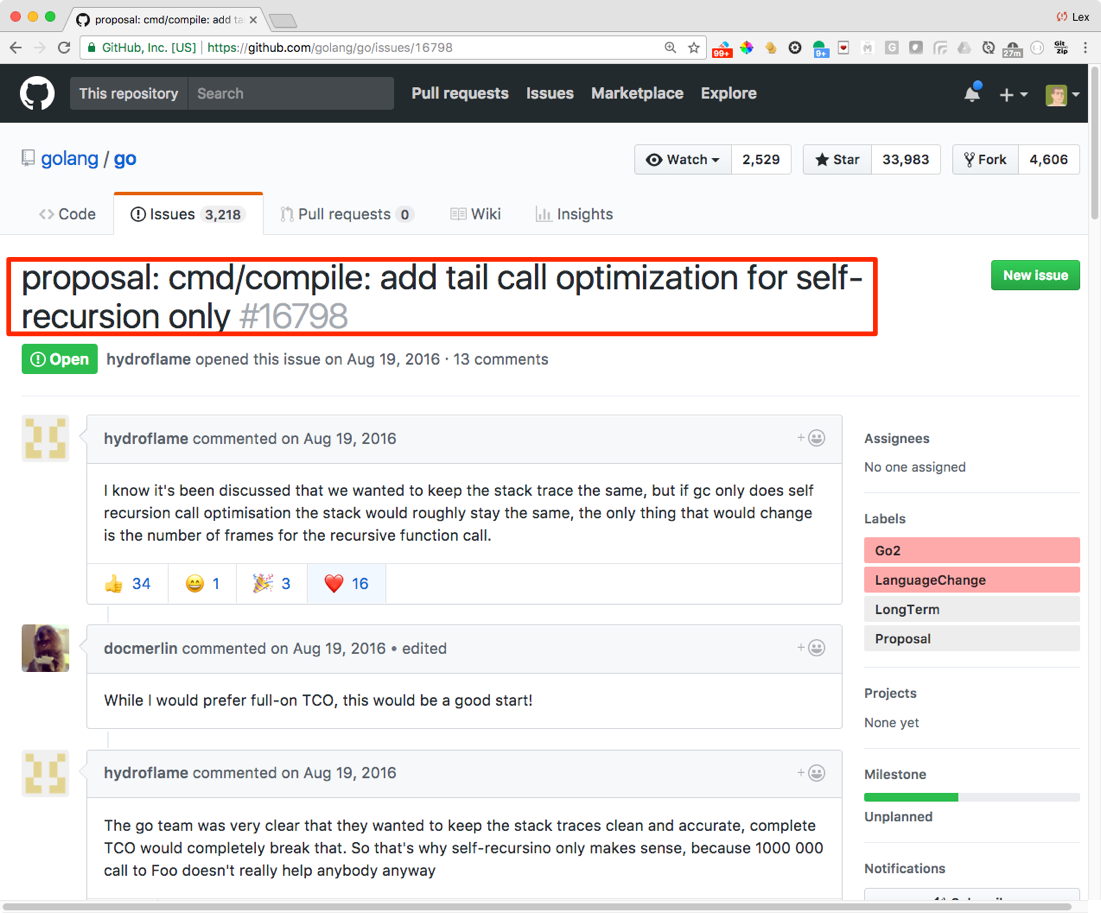
Task: Reload the page in browser
Action: point(65,47)
